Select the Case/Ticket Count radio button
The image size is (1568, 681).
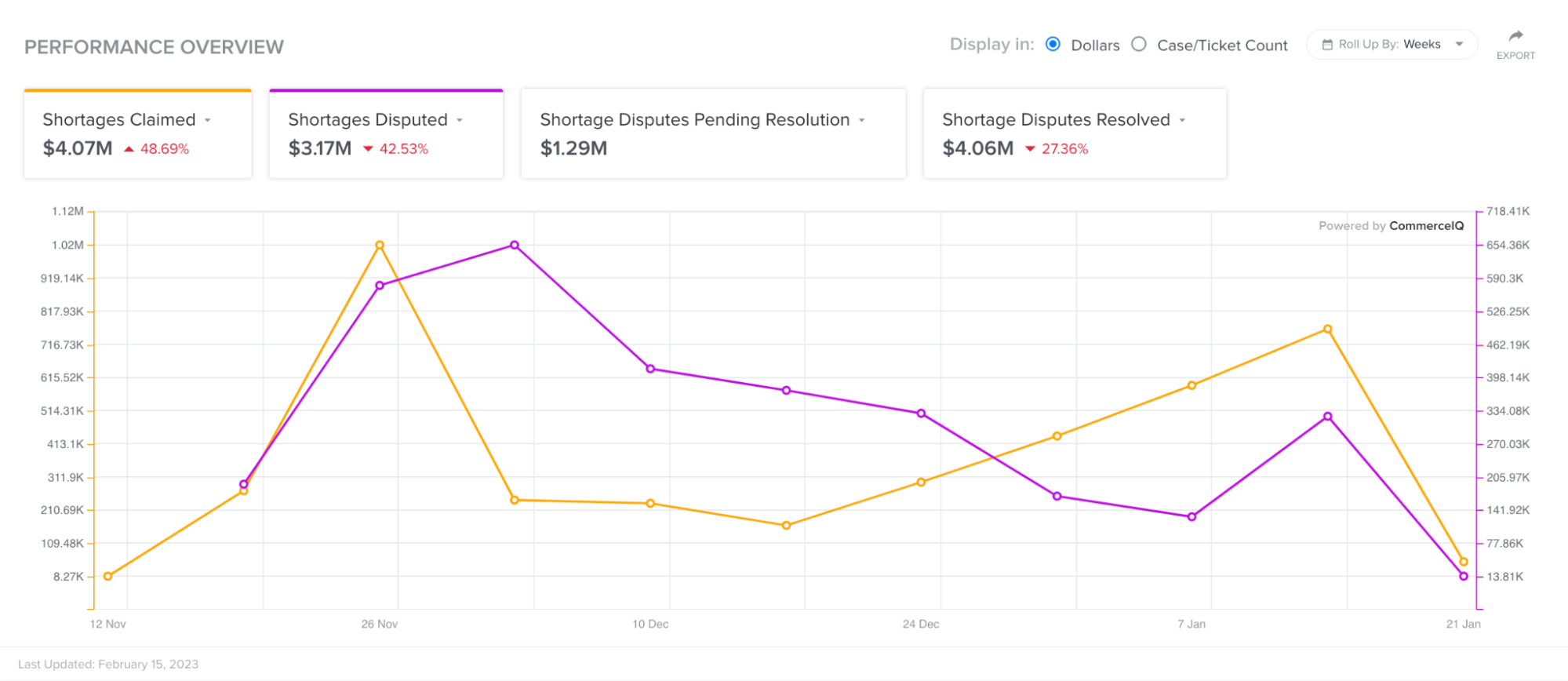pos(1139,44)
